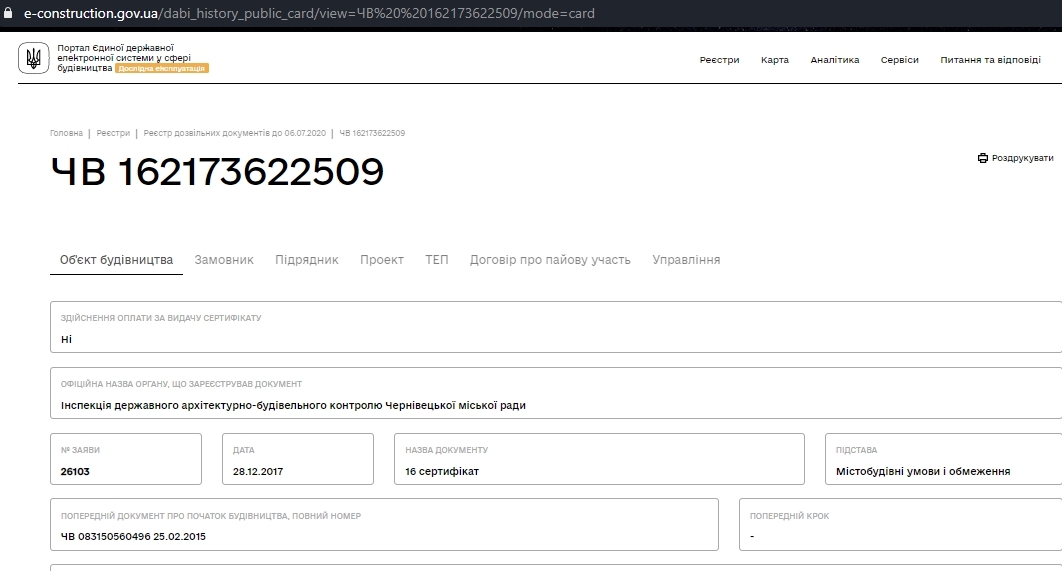
Task: Switch to the Проект tab
Action: (382, 260)
